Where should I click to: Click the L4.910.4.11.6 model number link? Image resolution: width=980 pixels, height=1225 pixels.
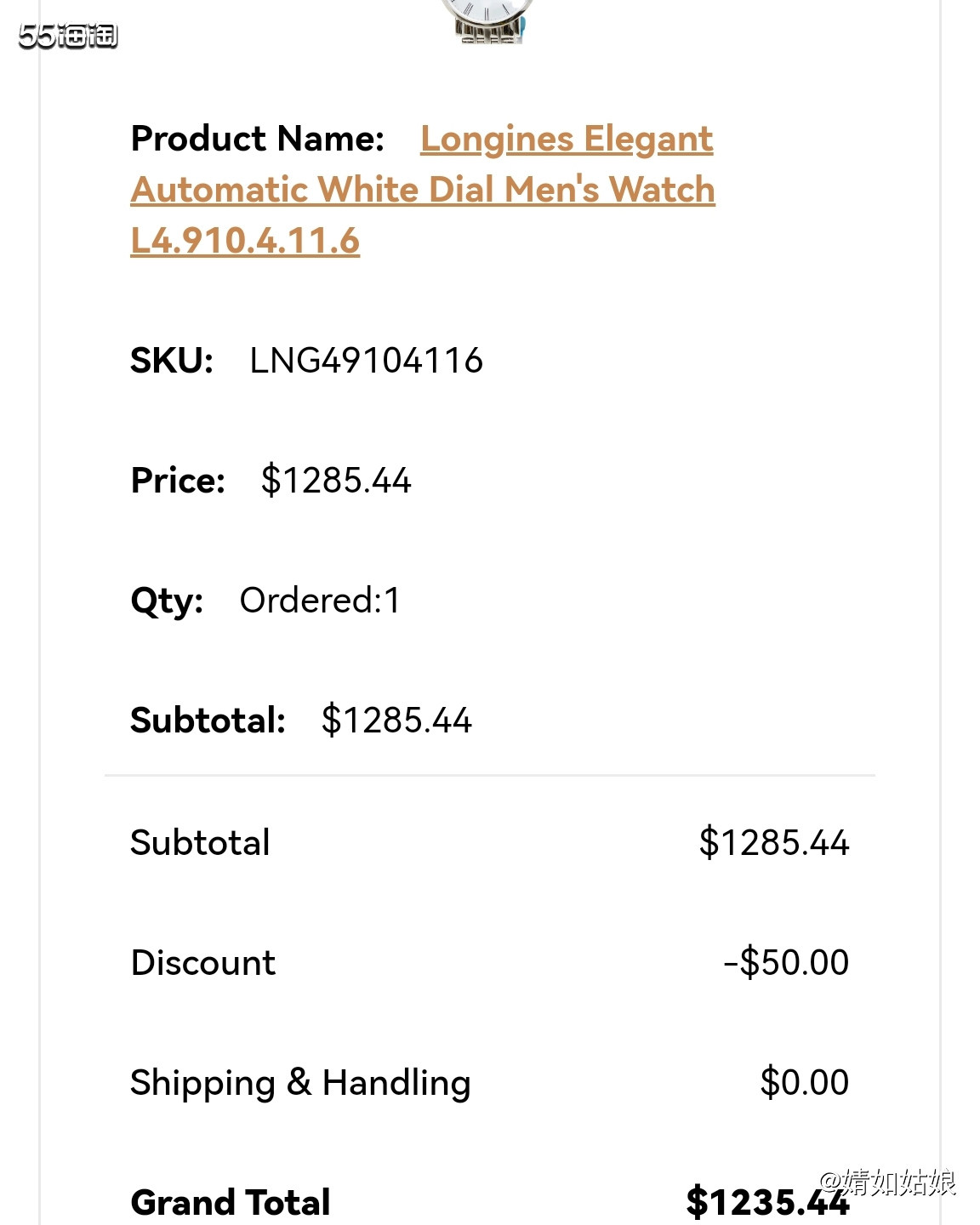[245, 241]
